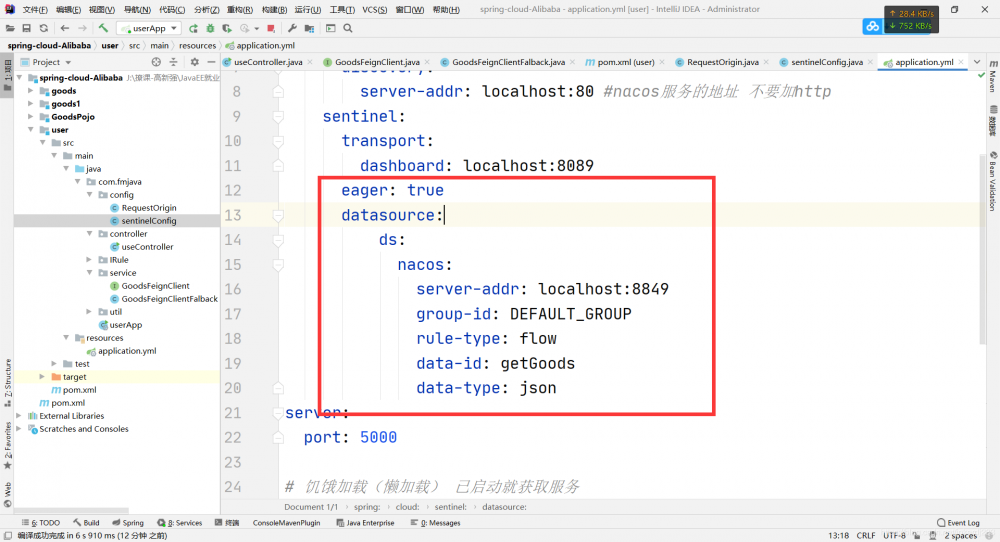This screenshot has width=1000, height=542.
Task: Build project with the hammer icon
Action: 103,28
